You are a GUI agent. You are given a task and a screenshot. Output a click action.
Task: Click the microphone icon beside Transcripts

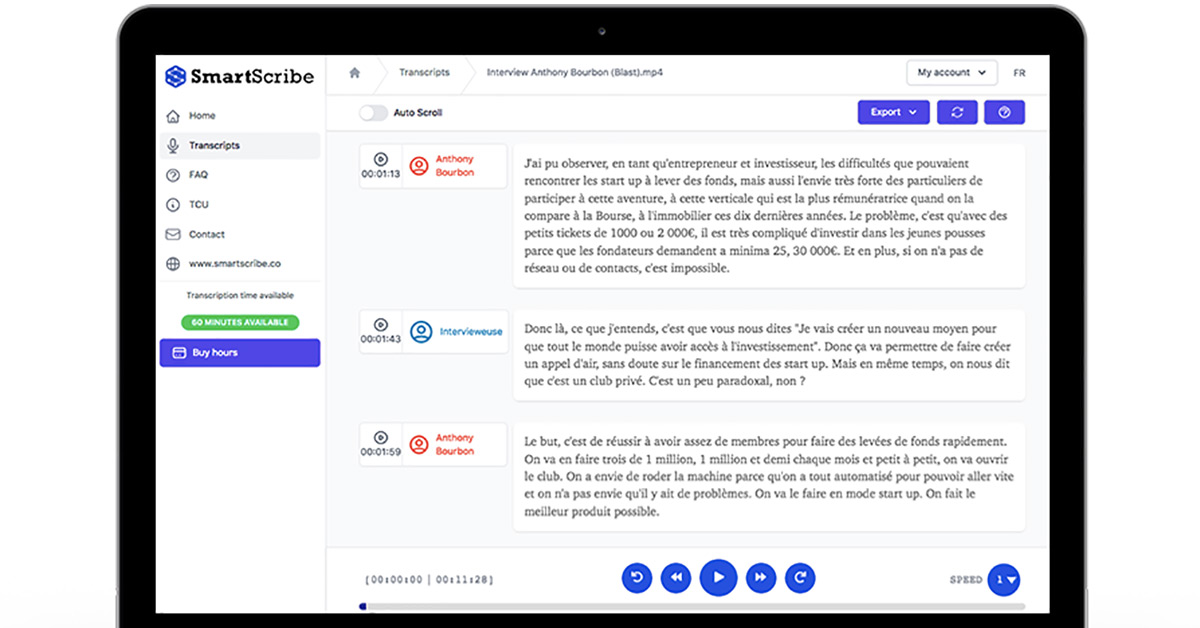tap(173, 146)
